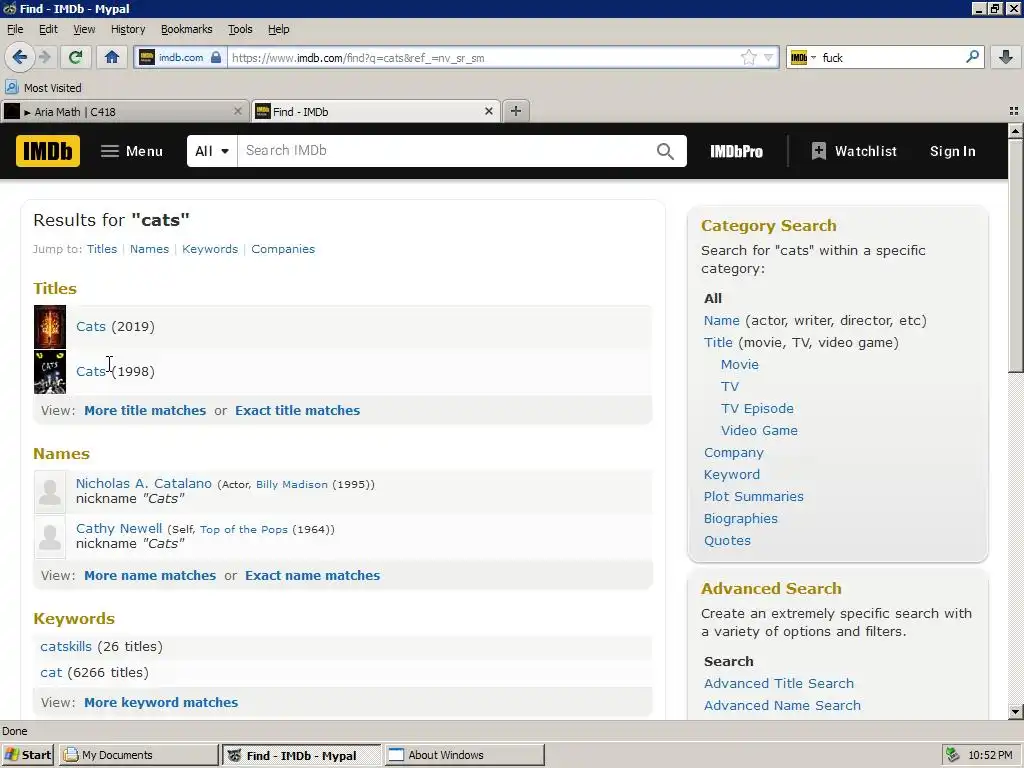Click the IMDb search magnifier icon

pyautogui.click(x=665, y=152)
